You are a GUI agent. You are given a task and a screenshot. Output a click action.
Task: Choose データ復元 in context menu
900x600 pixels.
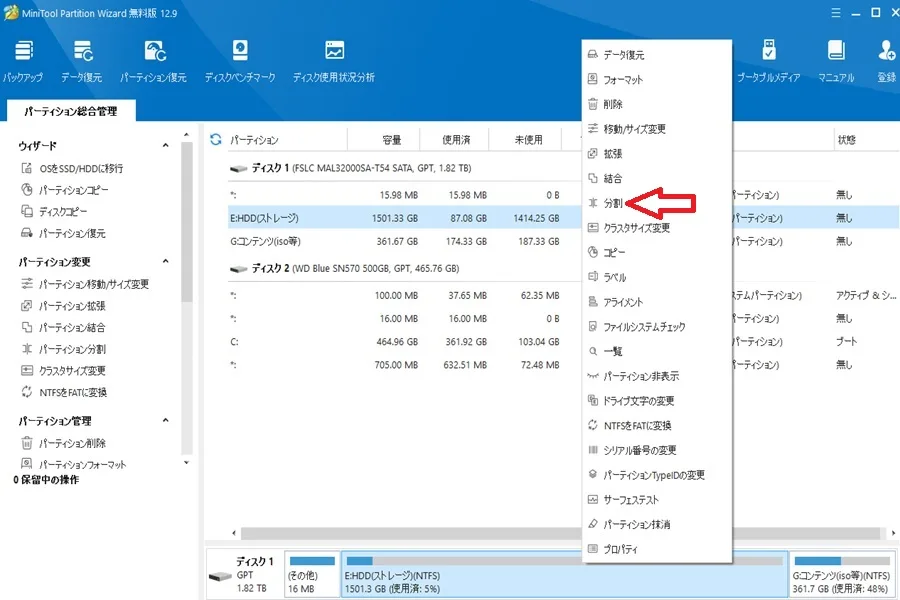pyautogui.click(x=657, y=55)
